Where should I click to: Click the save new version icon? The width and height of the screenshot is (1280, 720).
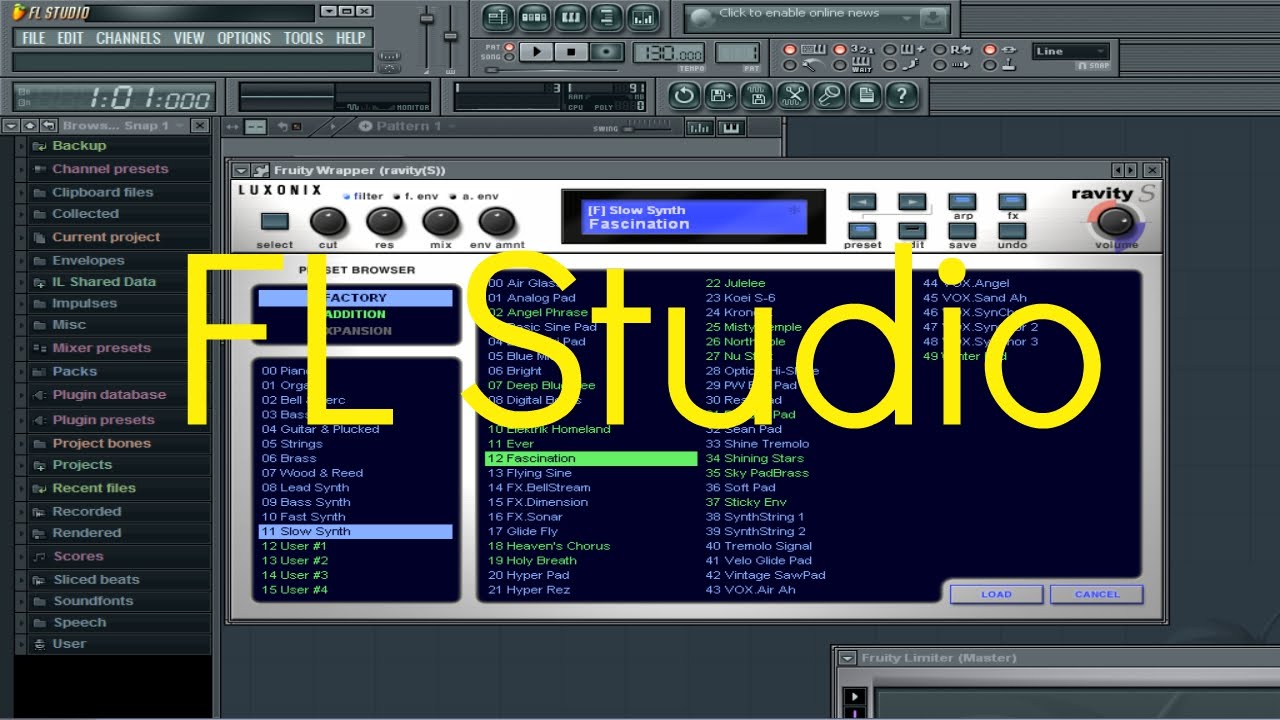click(x=721, y=96)
